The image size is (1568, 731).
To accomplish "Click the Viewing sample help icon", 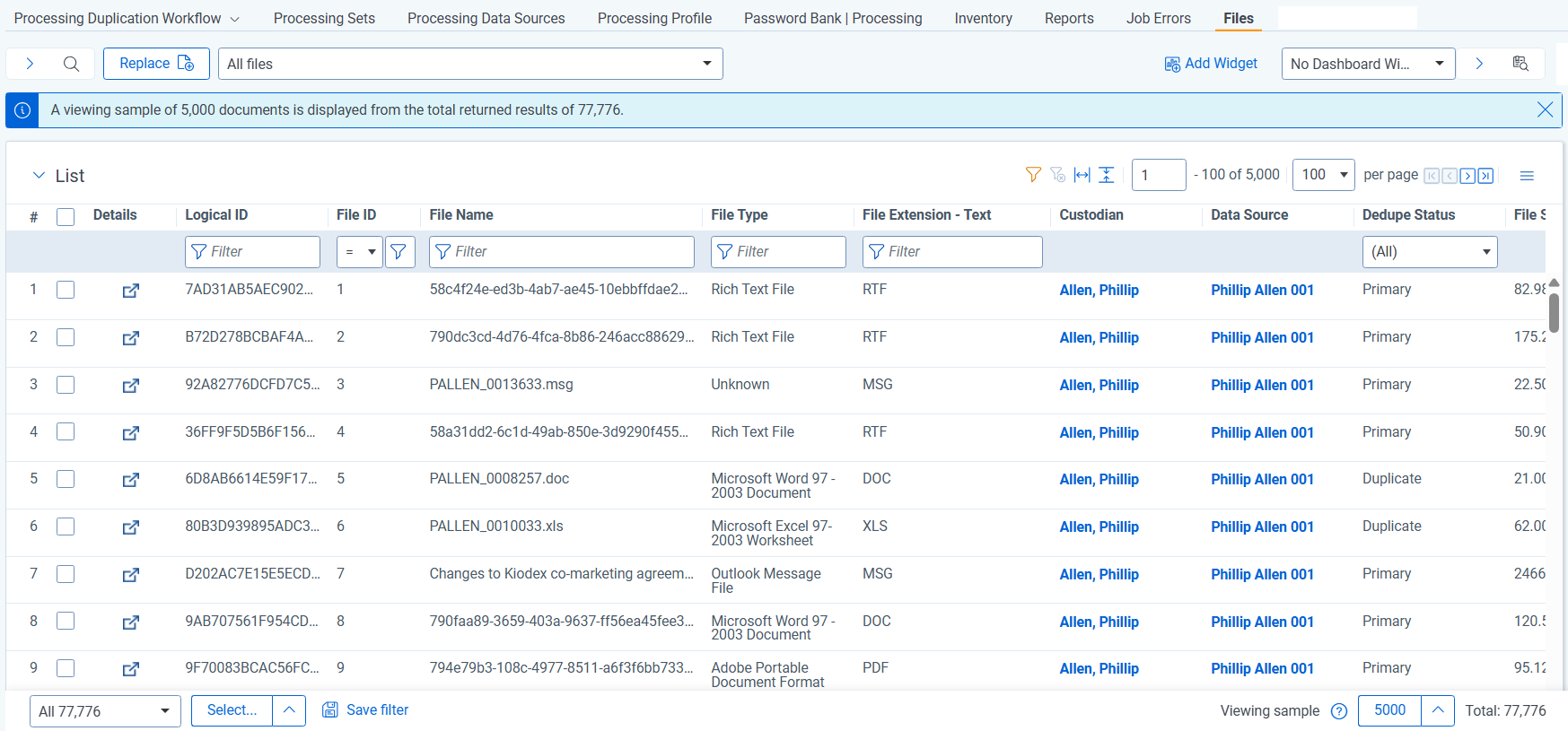I will coord(1339,711).
